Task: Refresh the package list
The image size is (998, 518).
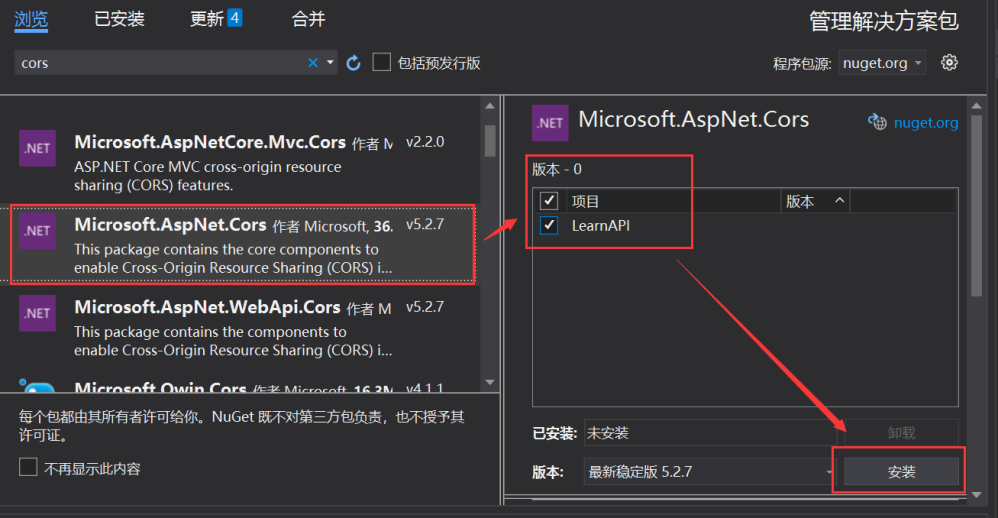Action: click(x=353, y=62)
